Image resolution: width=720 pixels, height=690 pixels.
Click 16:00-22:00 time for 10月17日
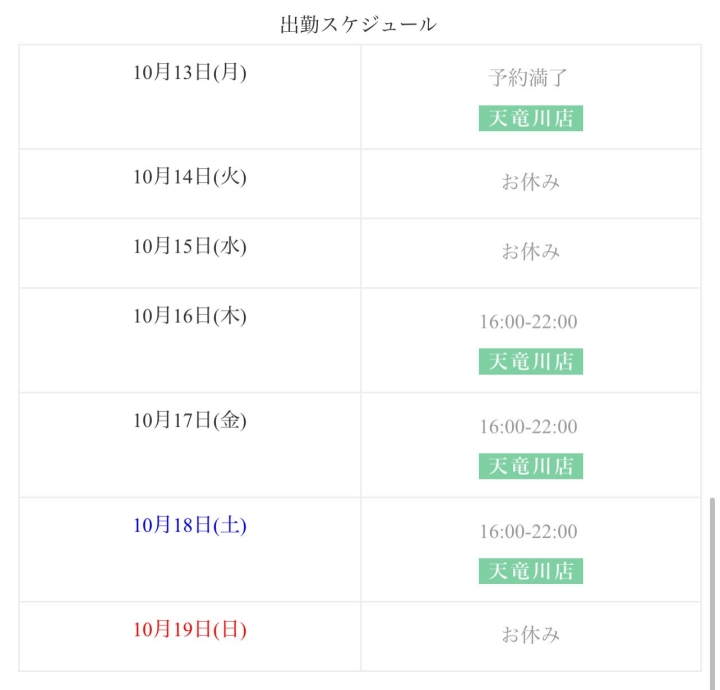click(x=528, y=427)
